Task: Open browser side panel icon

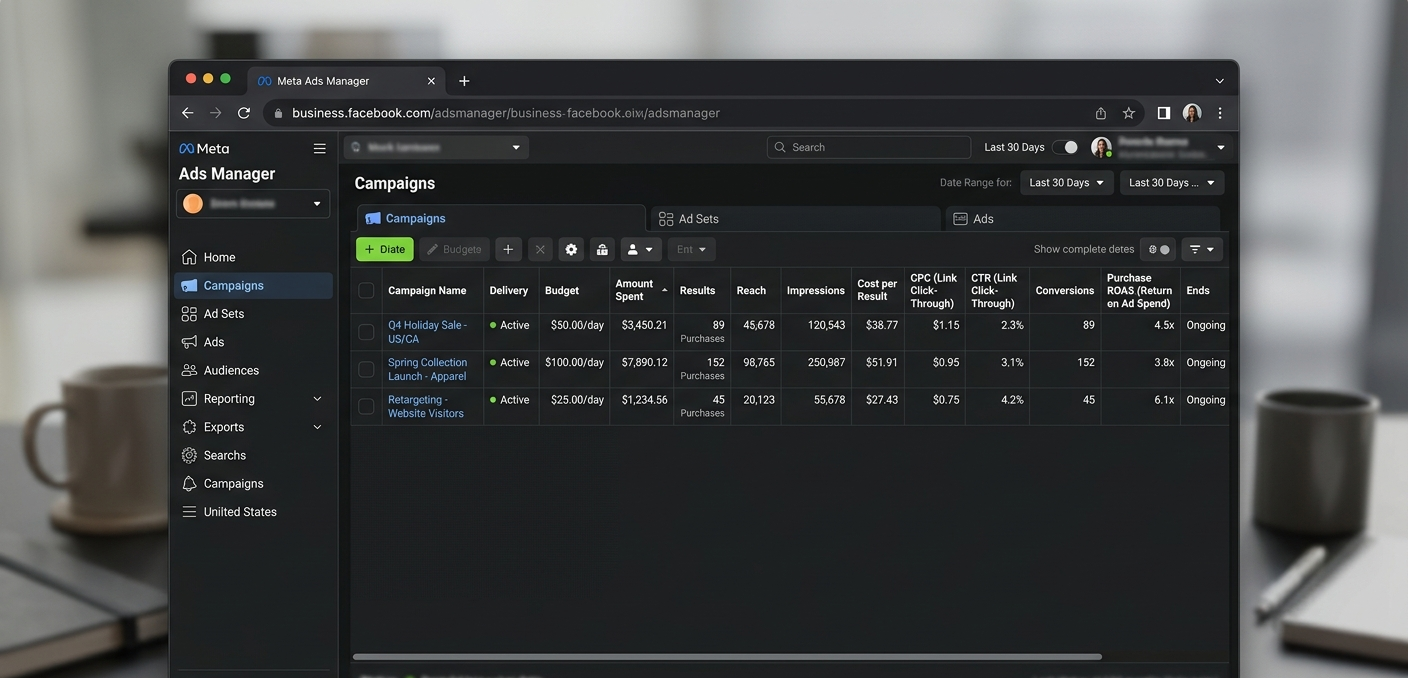Action: (1164, 113)
